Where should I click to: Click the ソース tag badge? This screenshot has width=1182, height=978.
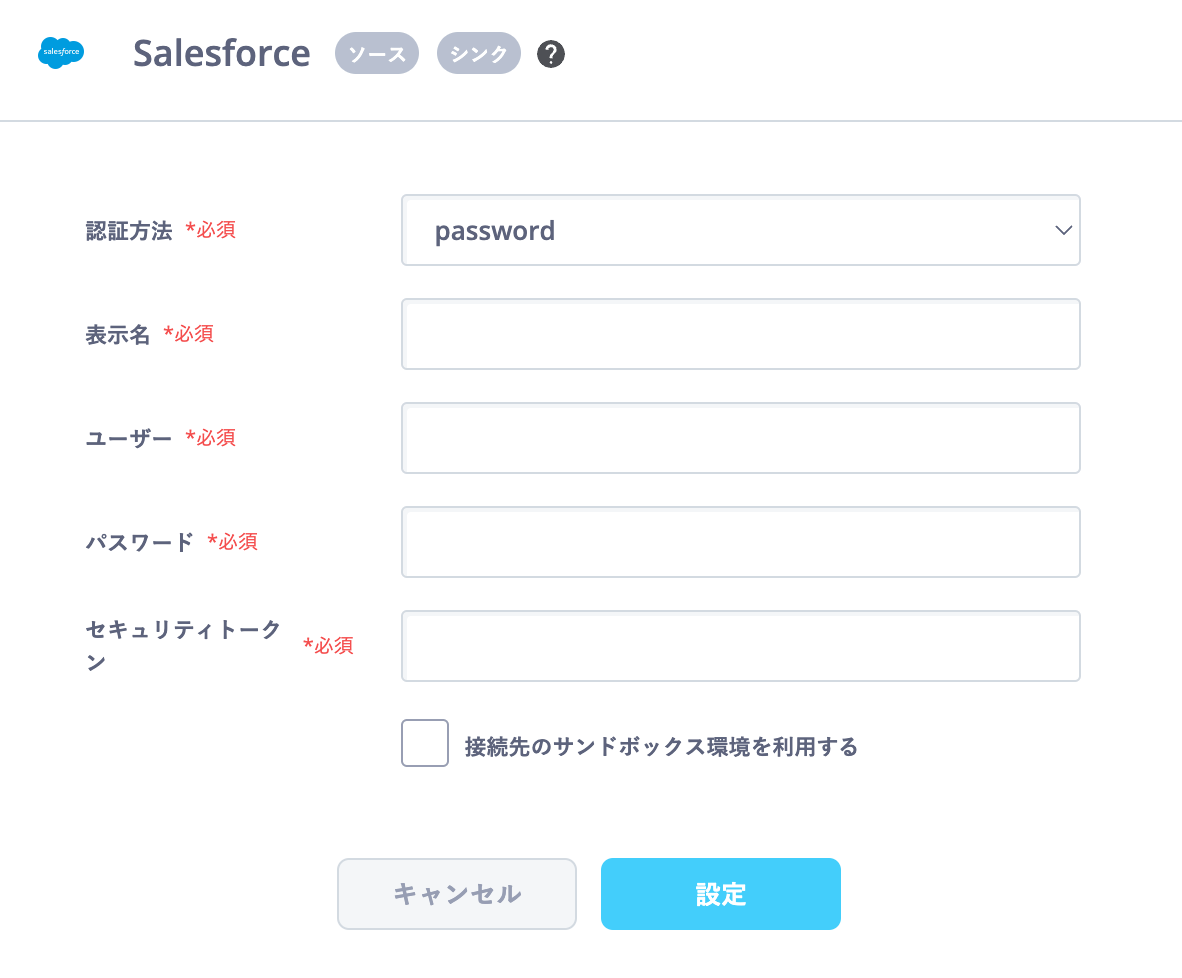click(x=377, y=54)
